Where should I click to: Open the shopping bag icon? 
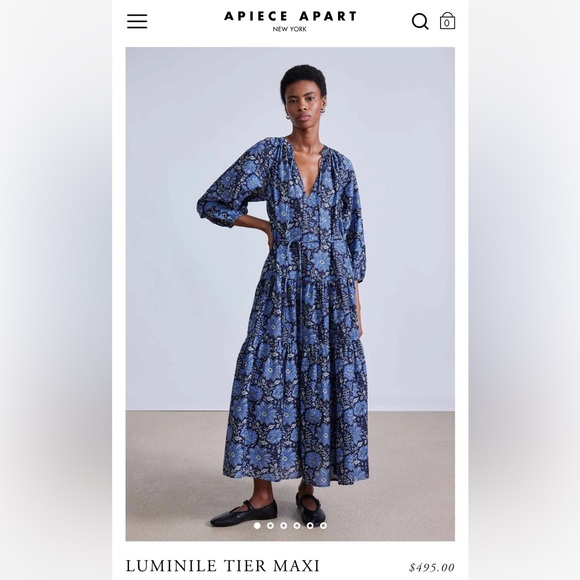(447, 21)
